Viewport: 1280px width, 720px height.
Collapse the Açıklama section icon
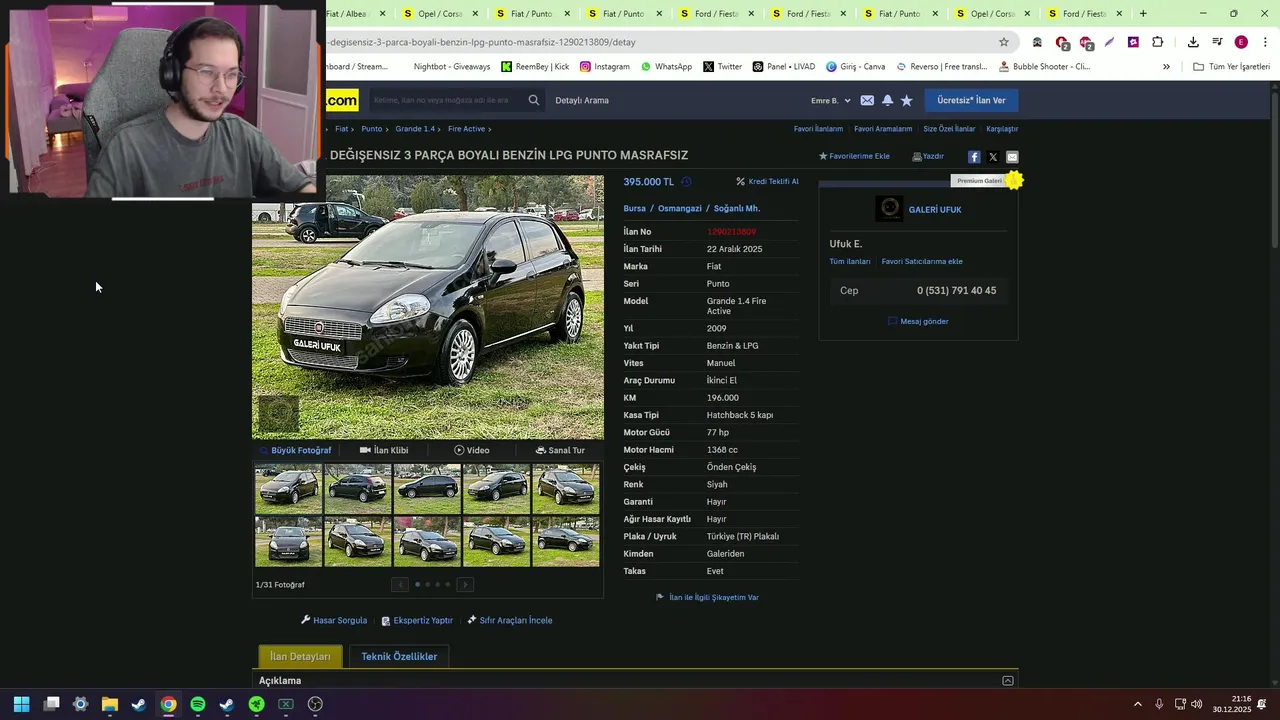pyautogui.click(x=1008, y=681)
